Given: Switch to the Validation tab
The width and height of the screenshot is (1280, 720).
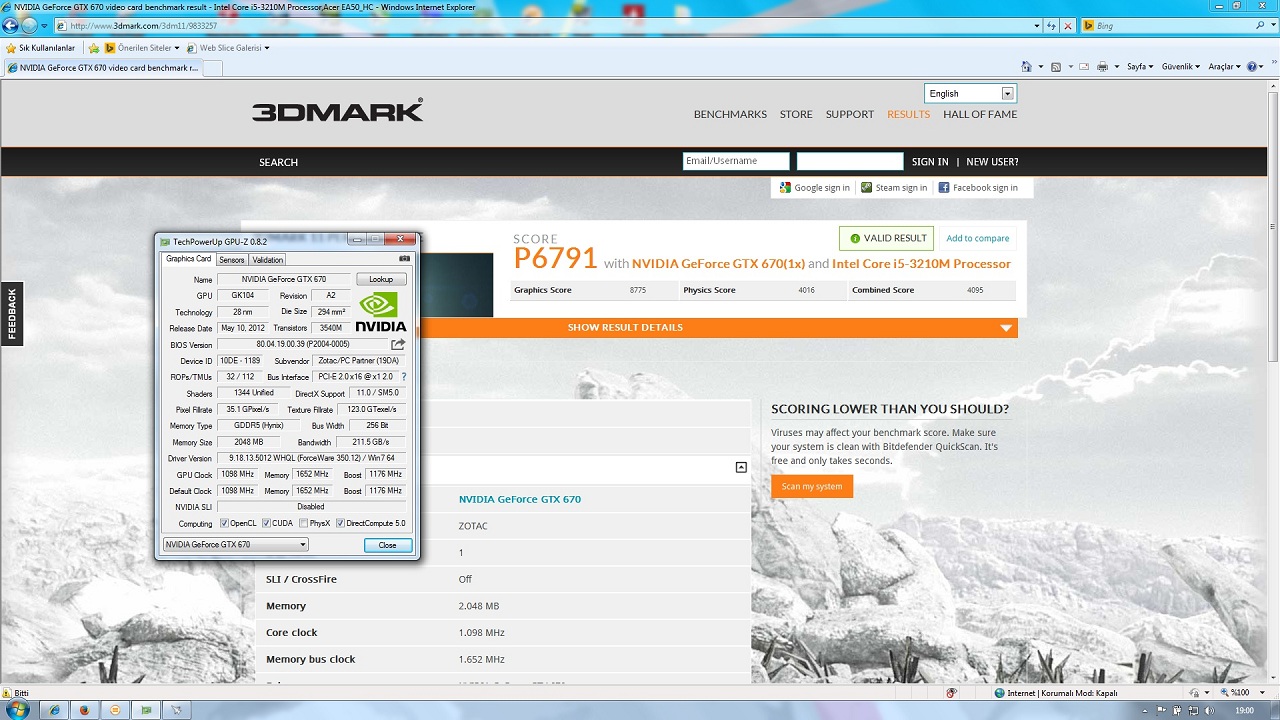Looking at the screenshot, I should (x=267, y=260).
